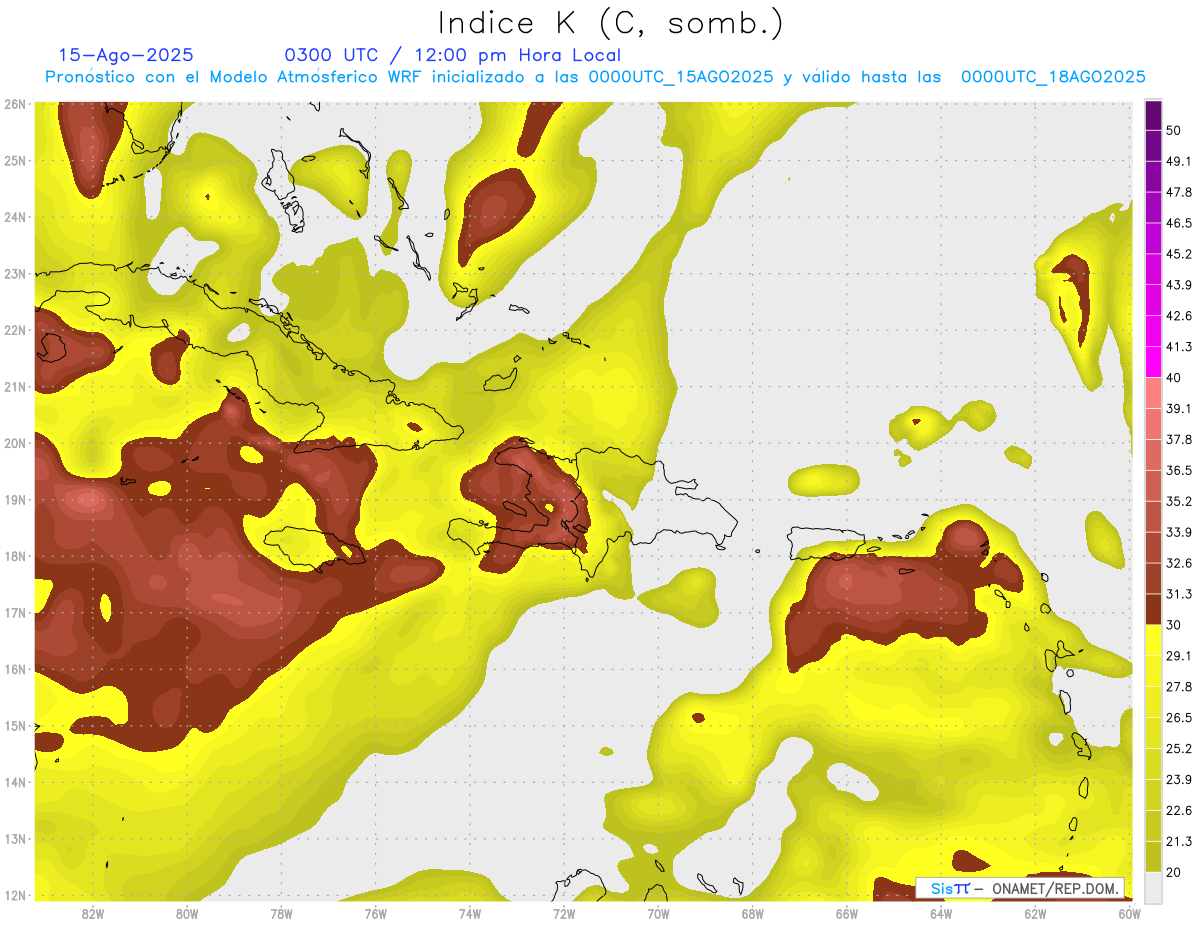This screenshot has height=927, width=1200.
Task: Click the colorbar value '23.9'
Action: [1179, 779]
